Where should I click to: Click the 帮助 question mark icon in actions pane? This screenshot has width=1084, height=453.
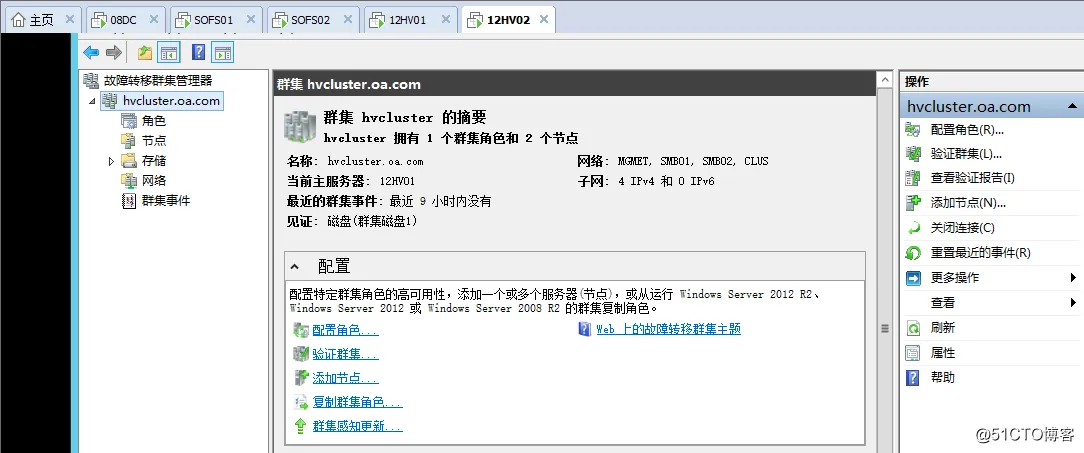[x=913, y=378]
